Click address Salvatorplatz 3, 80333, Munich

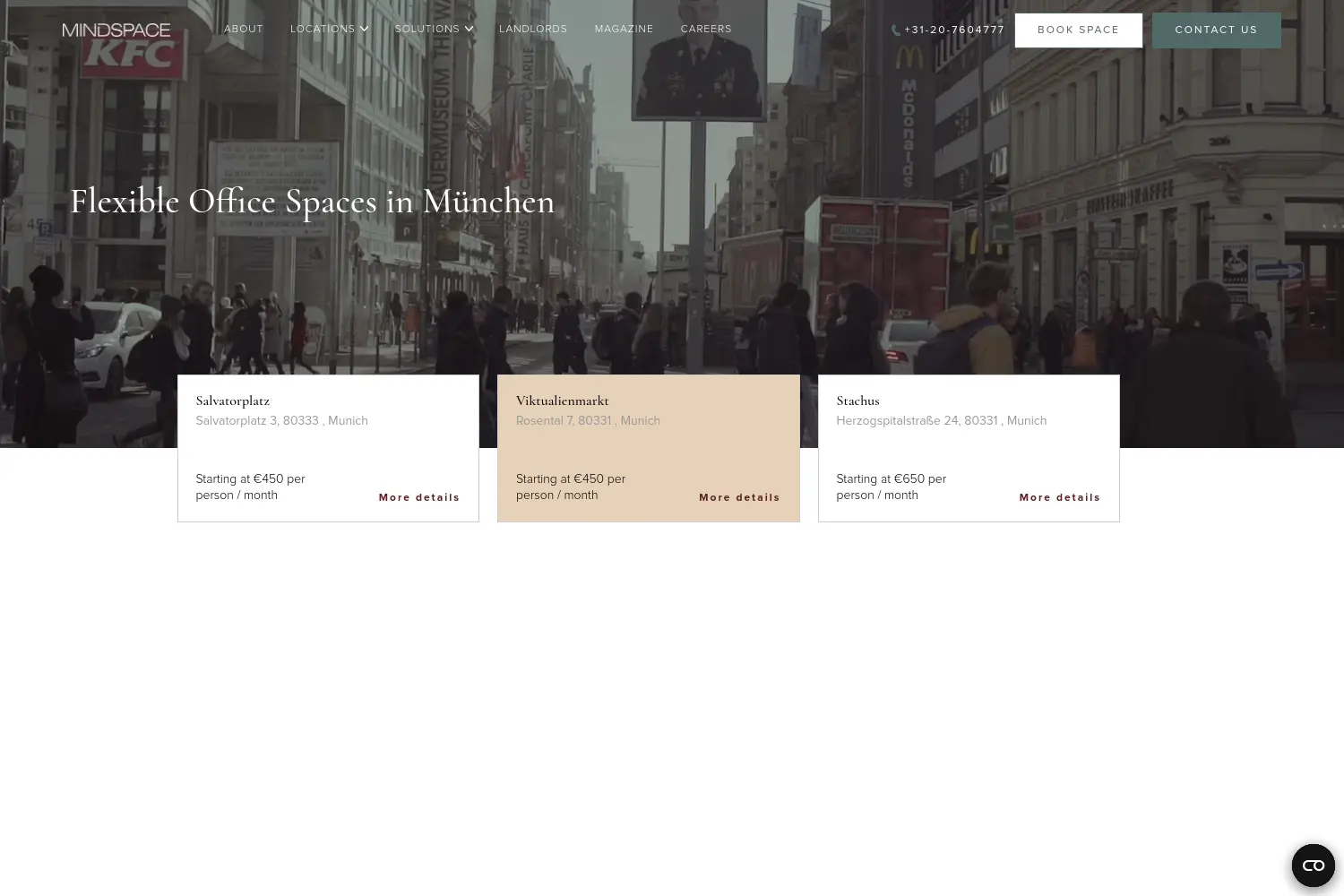282,420
